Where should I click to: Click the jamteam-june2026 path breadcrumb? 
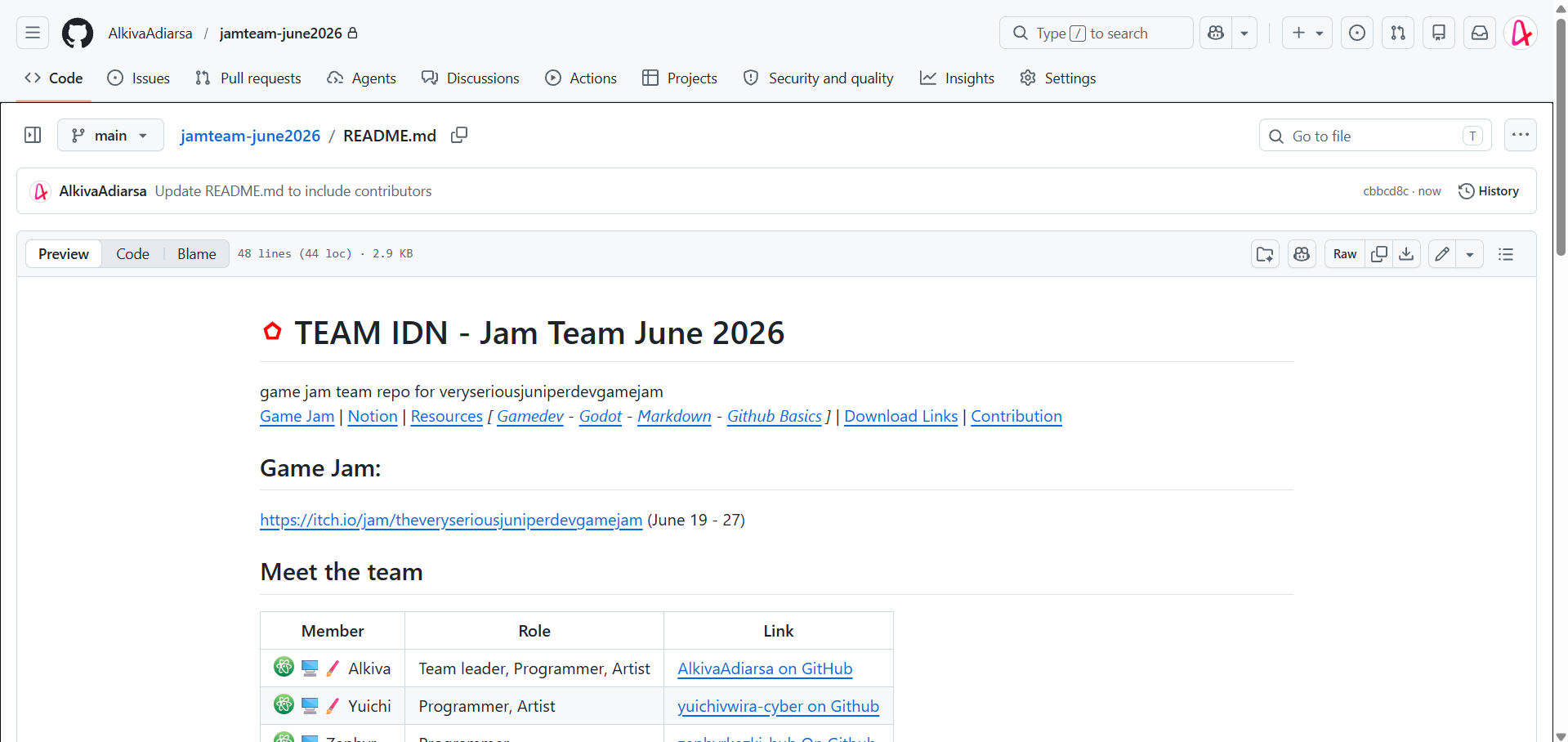[250, 136]
